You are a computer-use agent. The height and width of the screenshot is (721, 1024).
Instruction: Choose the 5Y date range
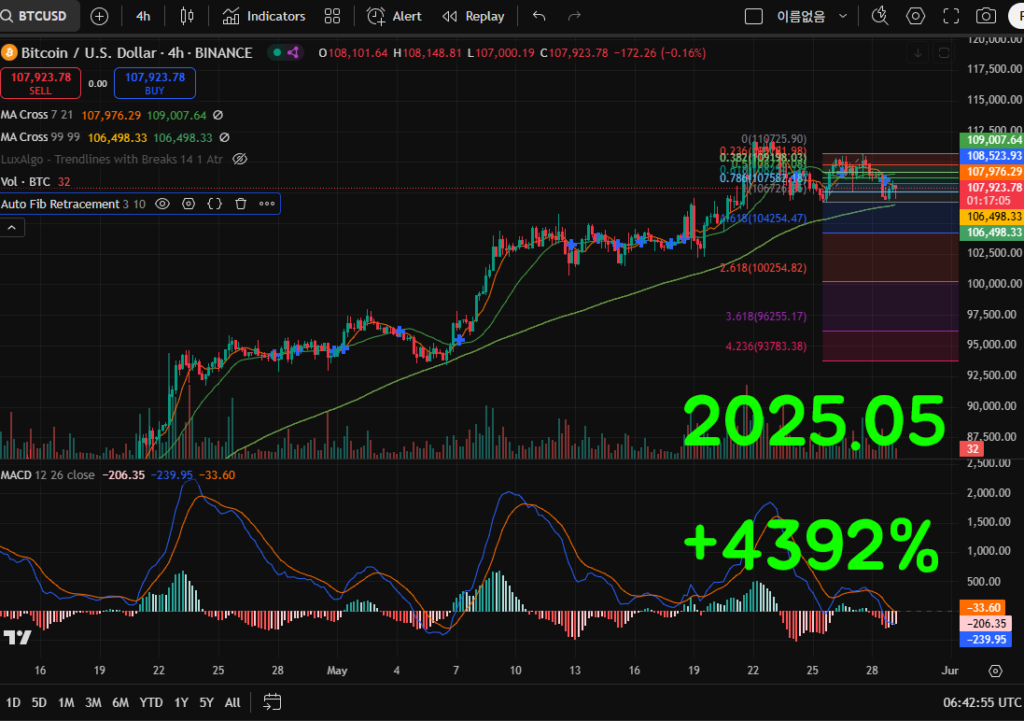click(x=206, y=703)
